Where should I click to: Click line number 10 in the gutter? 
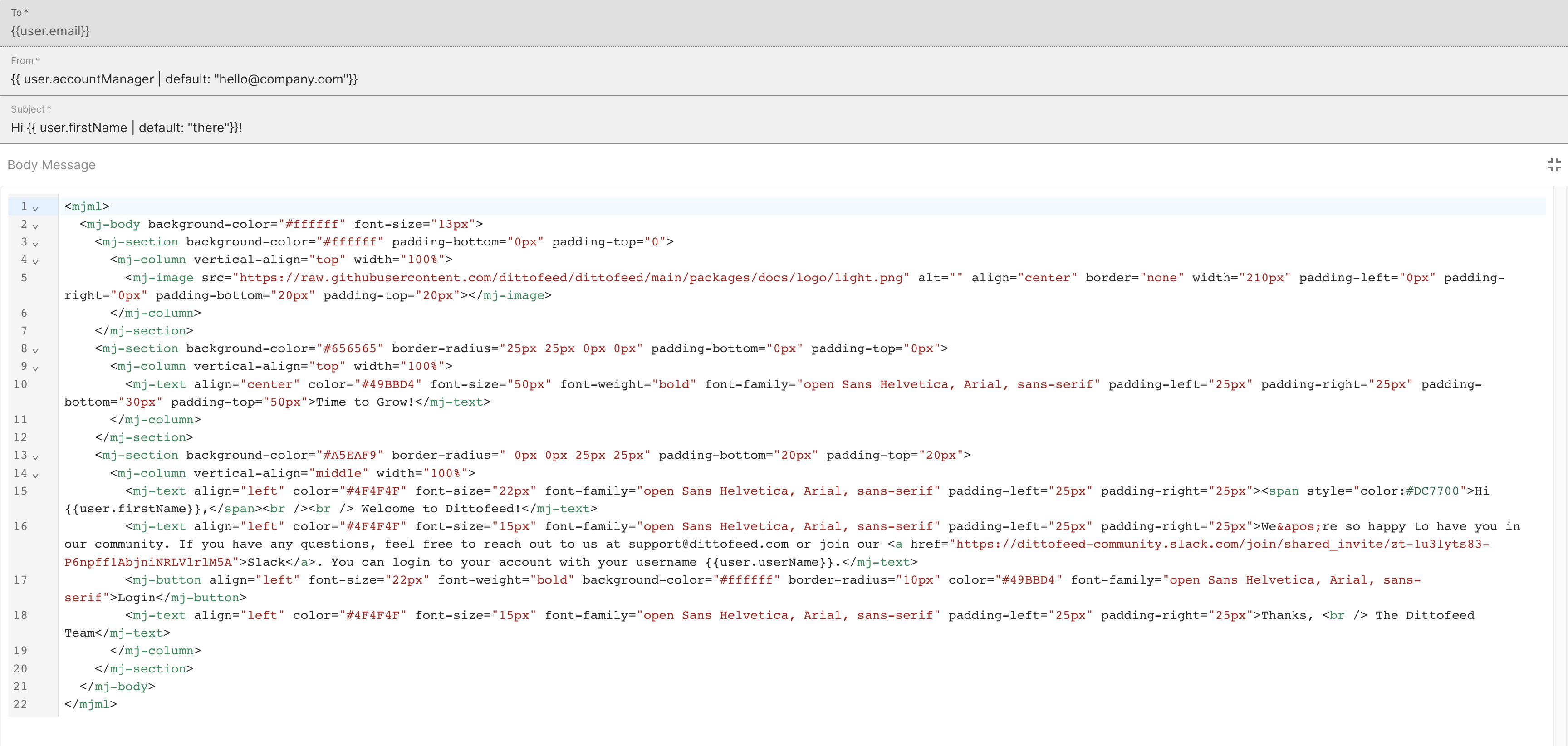point(20,384)
